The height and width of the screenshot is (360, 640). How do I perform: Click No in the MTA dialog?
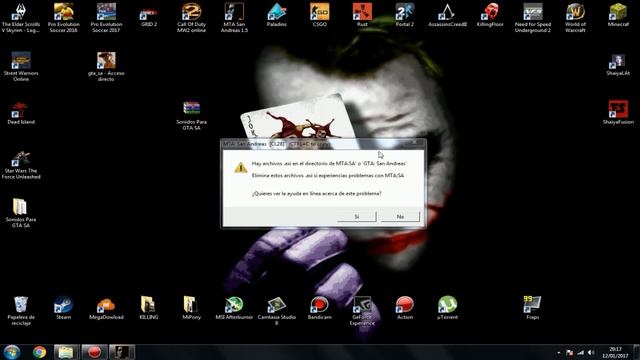pos(400,216)
